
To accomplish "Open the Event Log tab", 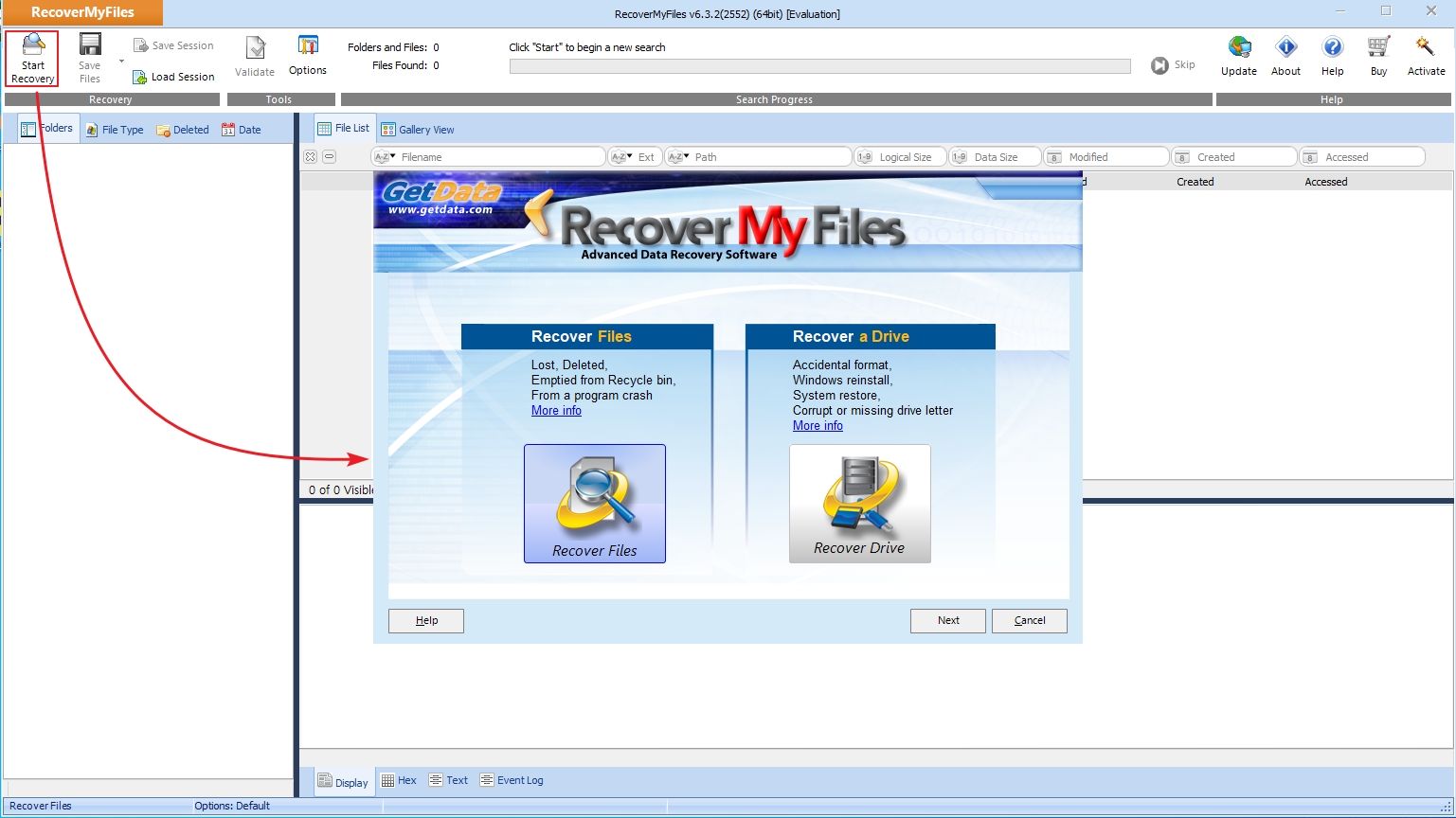I will [512, 780].
